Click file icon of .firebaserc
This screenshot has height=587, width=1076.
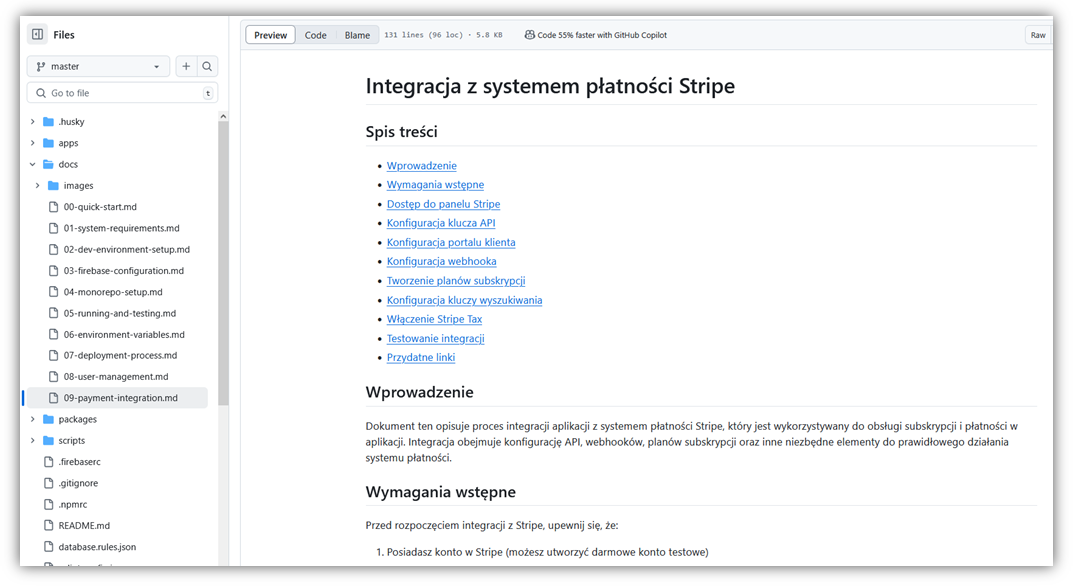tap(48, 461)
